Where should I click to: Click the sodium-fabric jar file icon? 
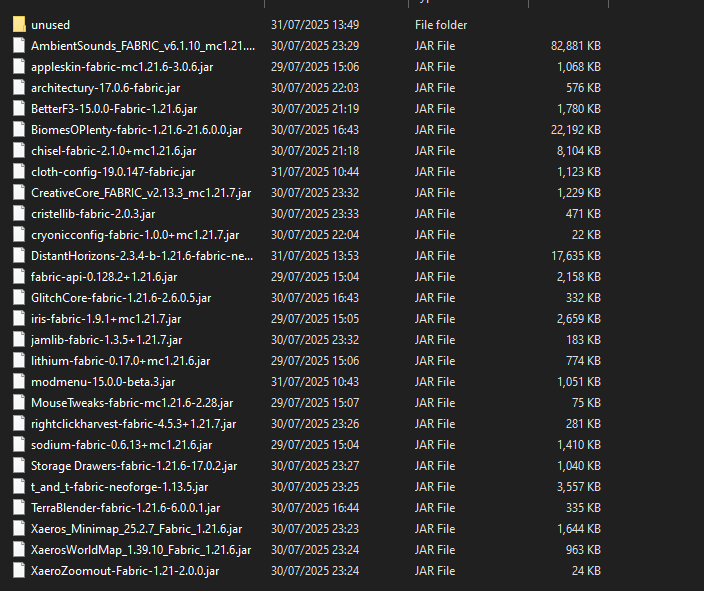click(x=19, y=445)
